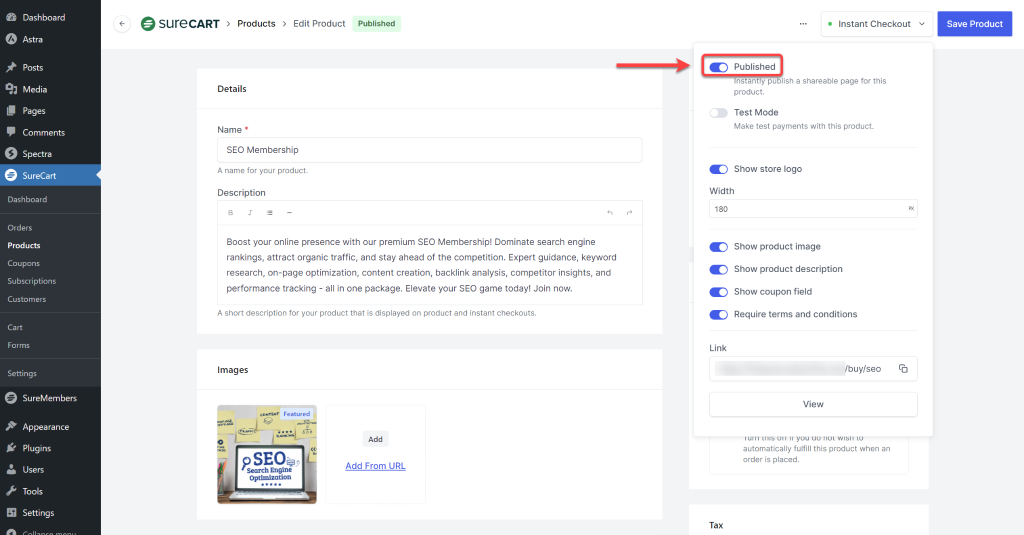The image size is (1024, 535).
Task: Open Orders submenu item
Action: (x=20, y=227)
